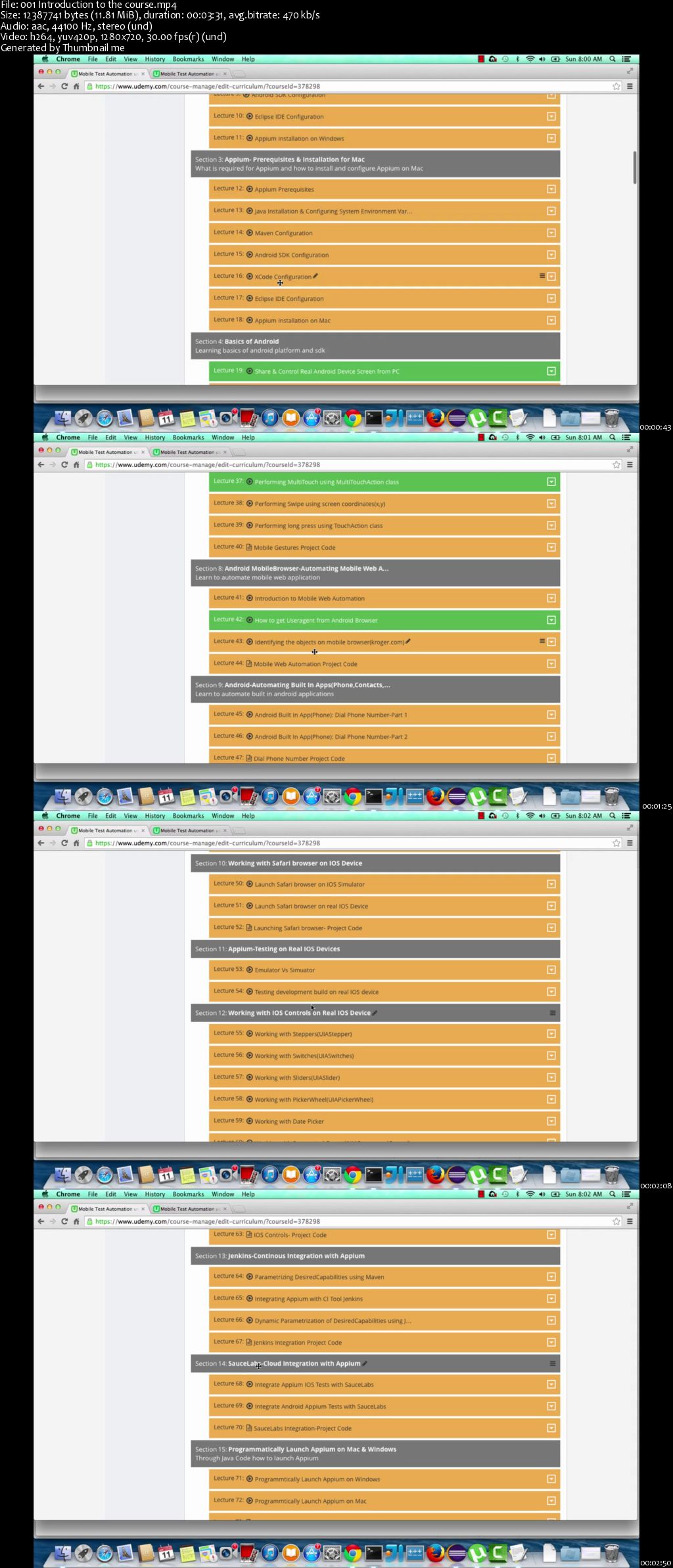This screenshot has height=1568, width=673.
Task: Click bookmark star in 00:01:25 frame address bar
Action: point(616,464)
